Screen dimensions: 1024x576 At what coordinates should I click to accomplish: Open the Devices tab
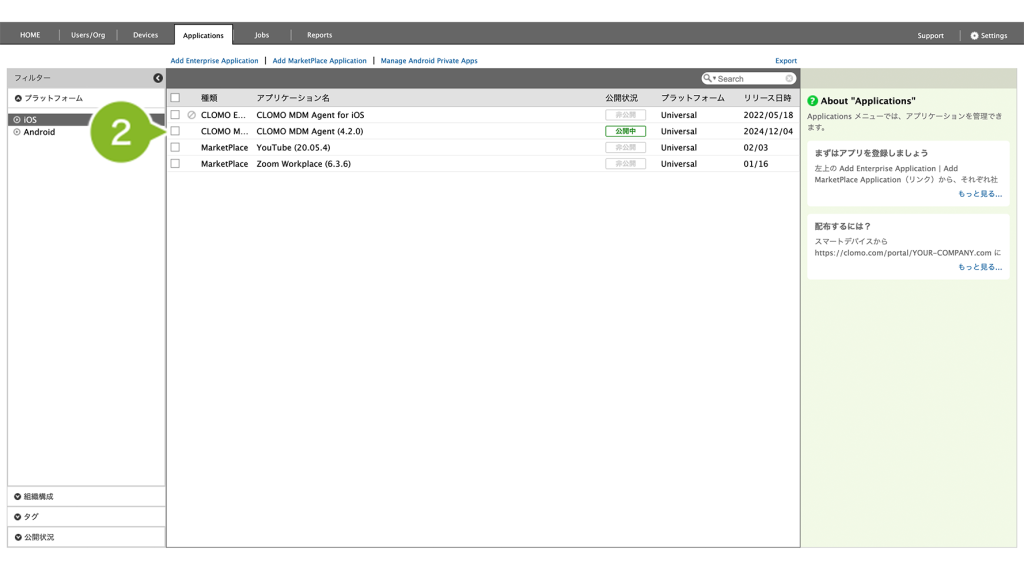[145, 35]
